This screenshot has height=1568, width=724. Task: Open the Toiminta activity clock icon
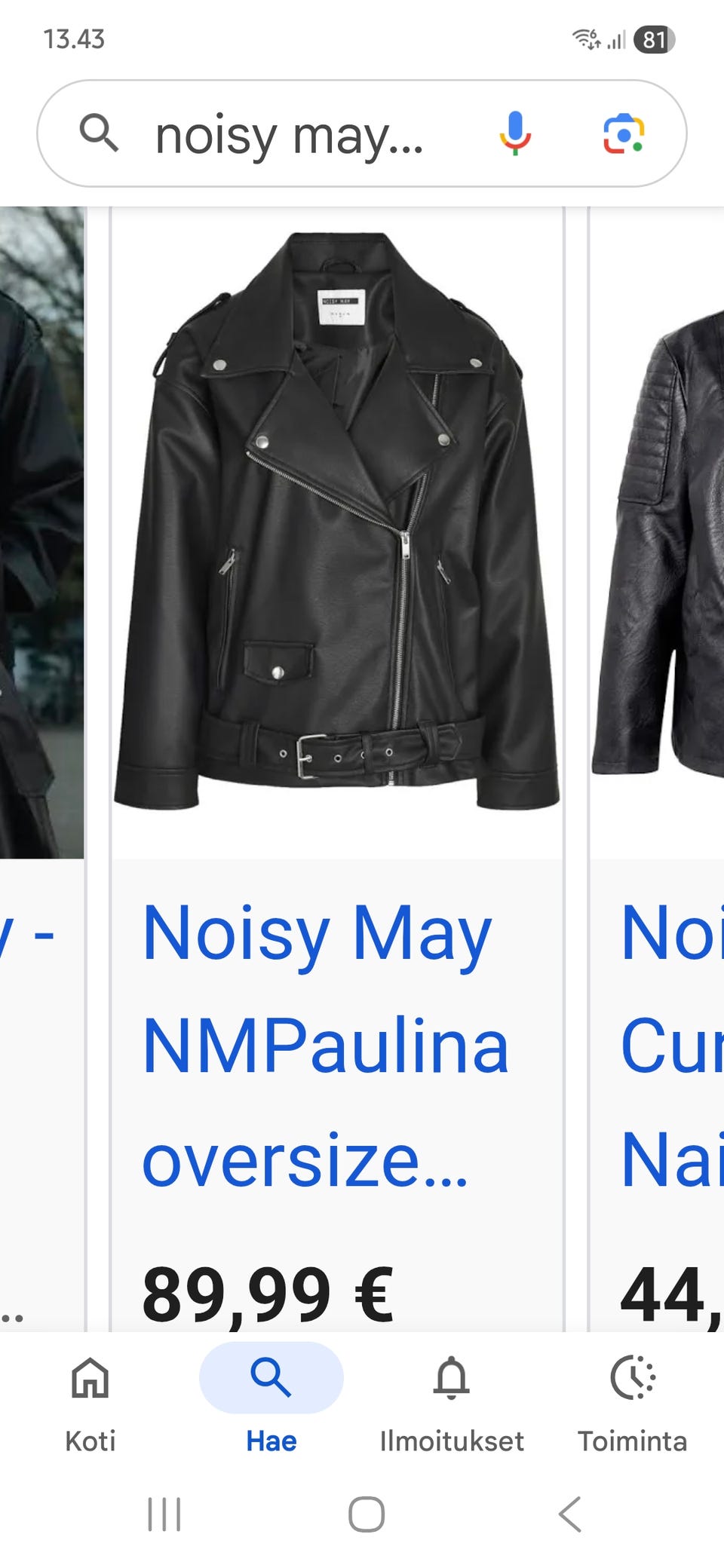click(633, 1377)
